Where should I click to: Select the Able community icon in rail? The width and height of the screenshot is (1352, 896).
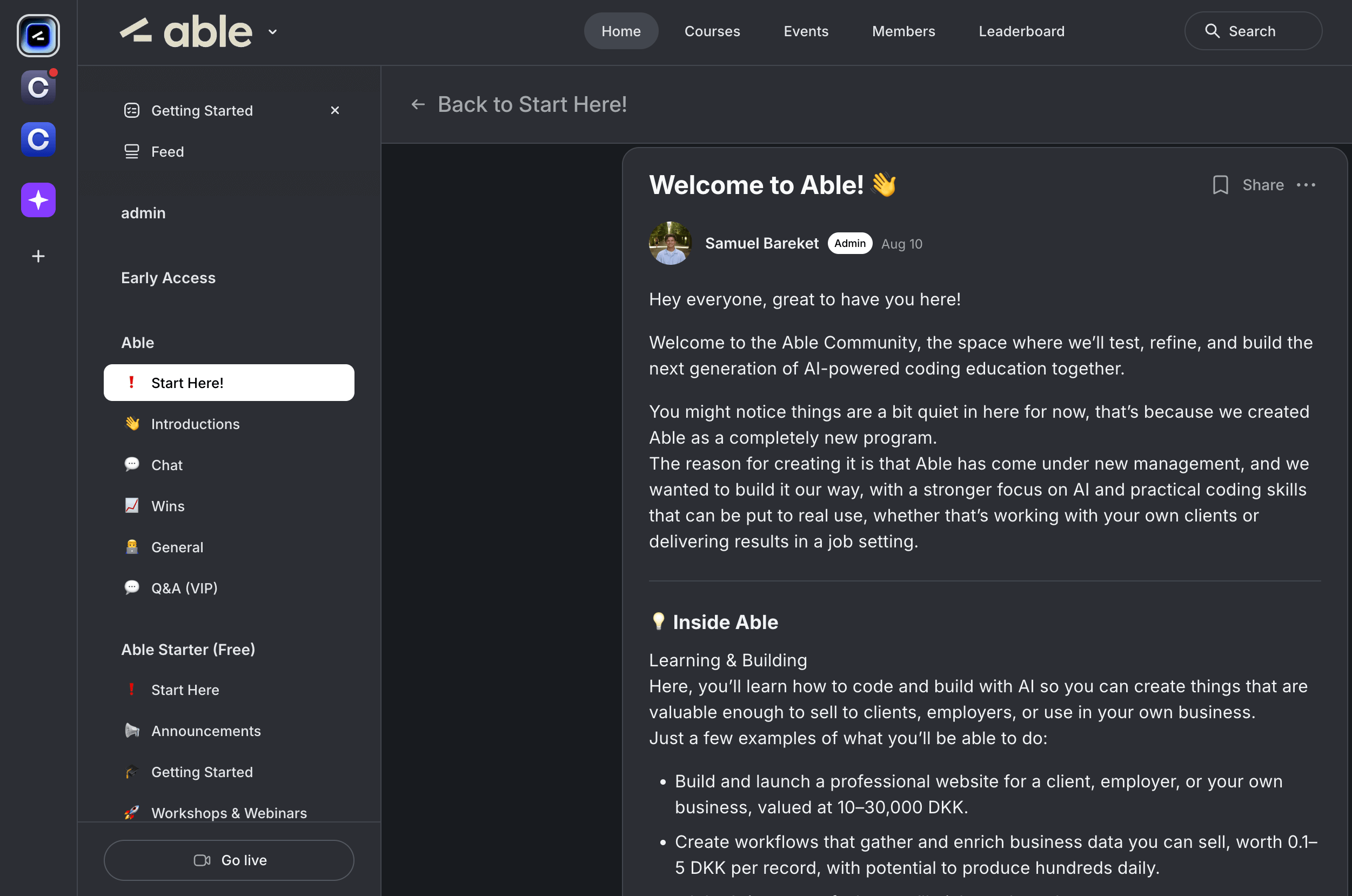(x=38, y=36)
